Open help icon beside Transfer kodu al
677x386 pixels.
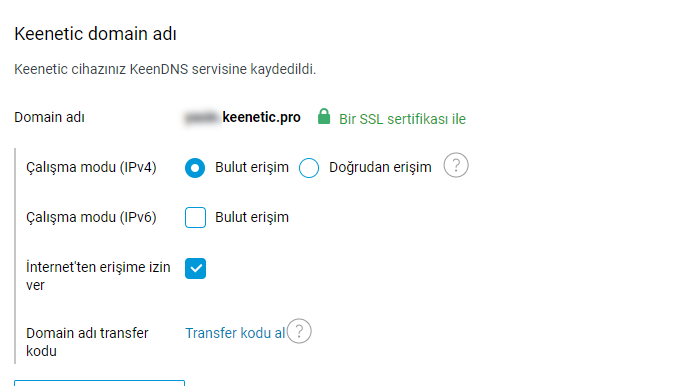(x=299, y=331)
